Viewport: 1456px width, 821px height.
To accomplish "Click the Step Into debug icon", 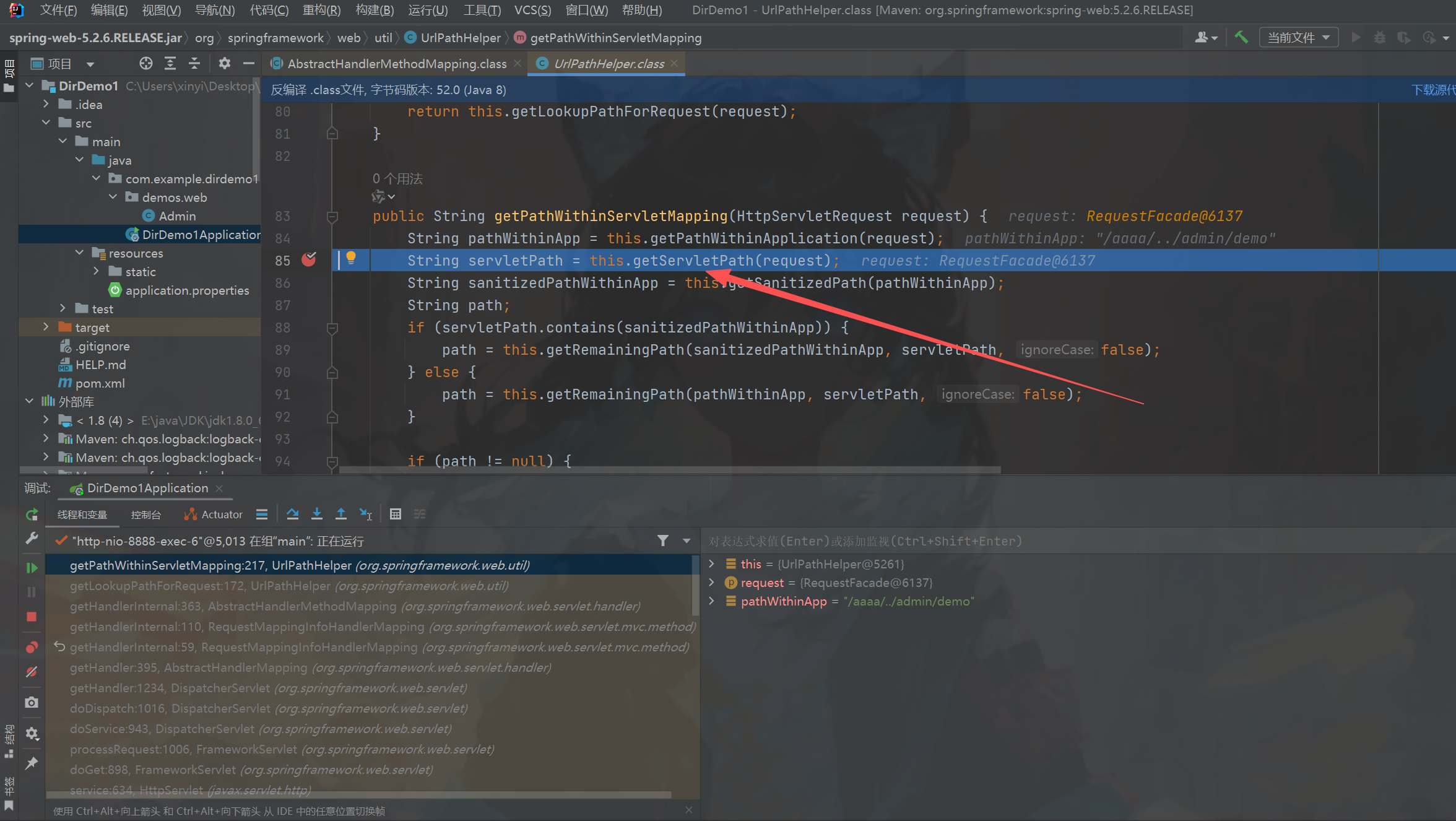I will [x=317, y=514].
